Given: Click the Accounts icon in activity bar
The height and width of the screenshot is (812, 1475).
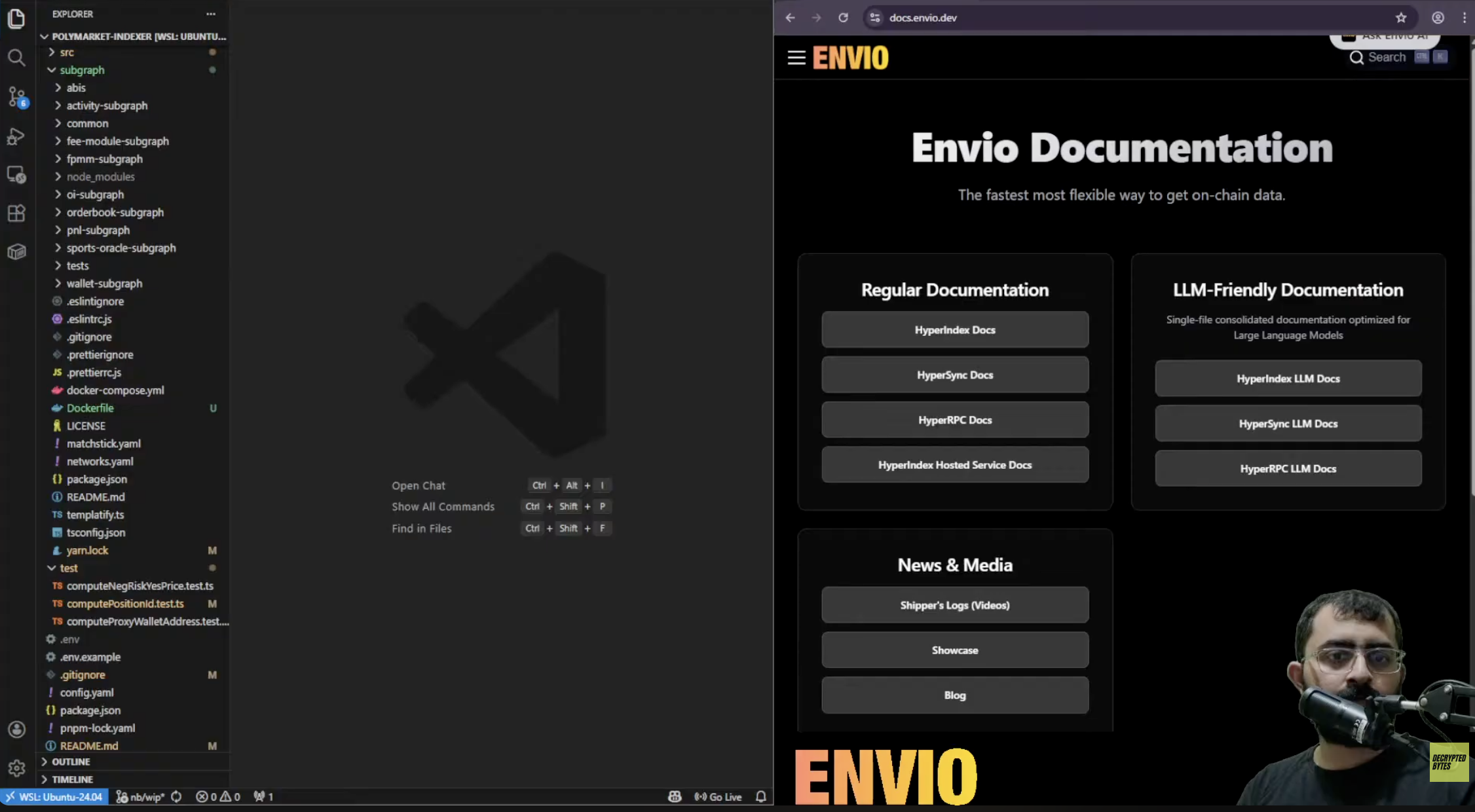Looking at the screenshot, I should [x=16, y=729].
